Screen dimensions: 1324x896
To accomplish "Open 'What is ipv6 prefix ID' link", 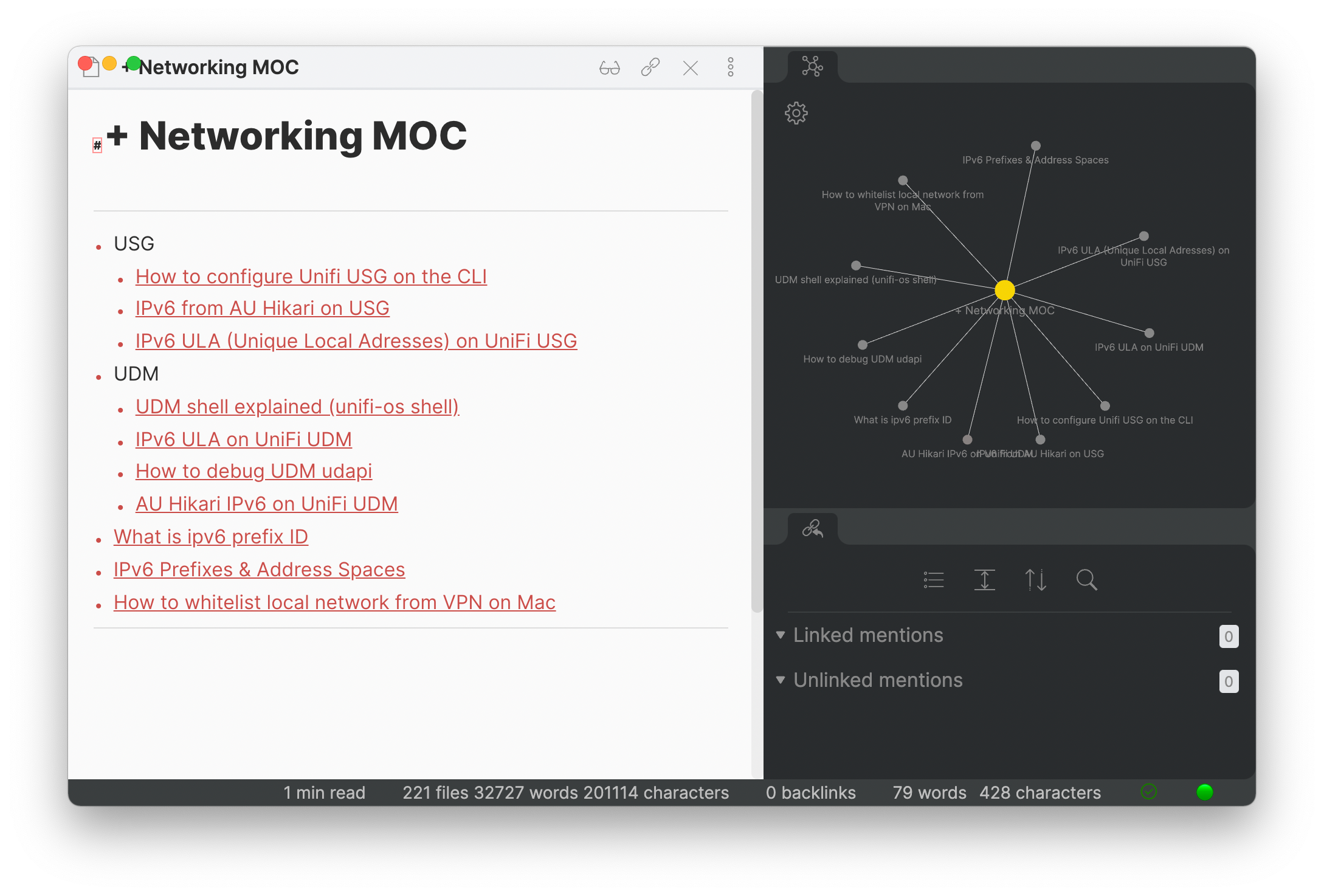I will pyautogui.click(x=210, y=537).
